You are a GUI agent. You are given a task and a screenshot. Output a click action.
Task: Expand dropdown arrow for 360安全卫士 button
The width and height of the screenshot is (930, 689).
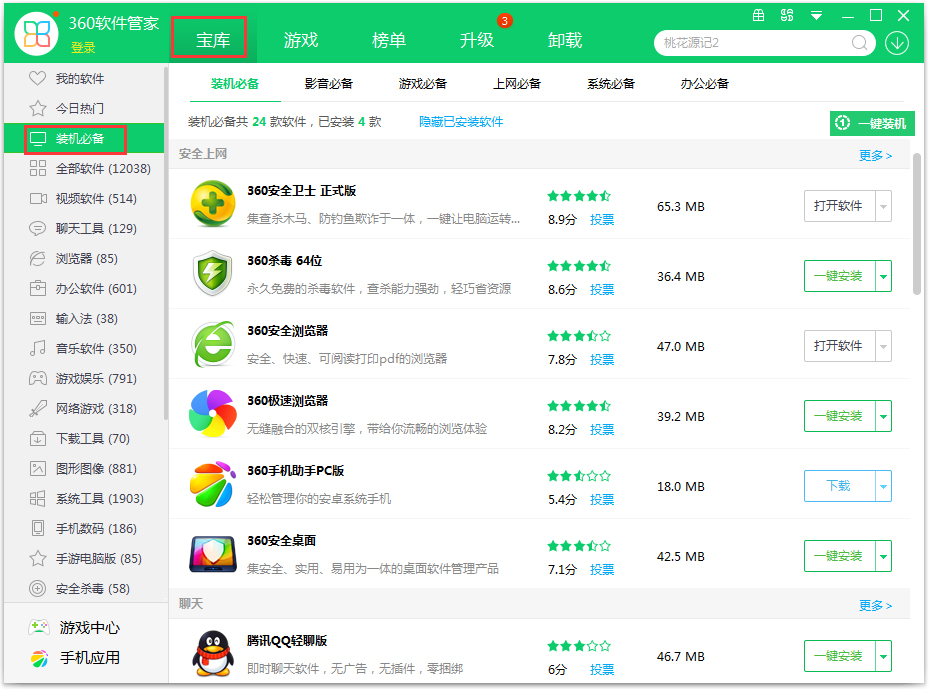pos(884,206)
